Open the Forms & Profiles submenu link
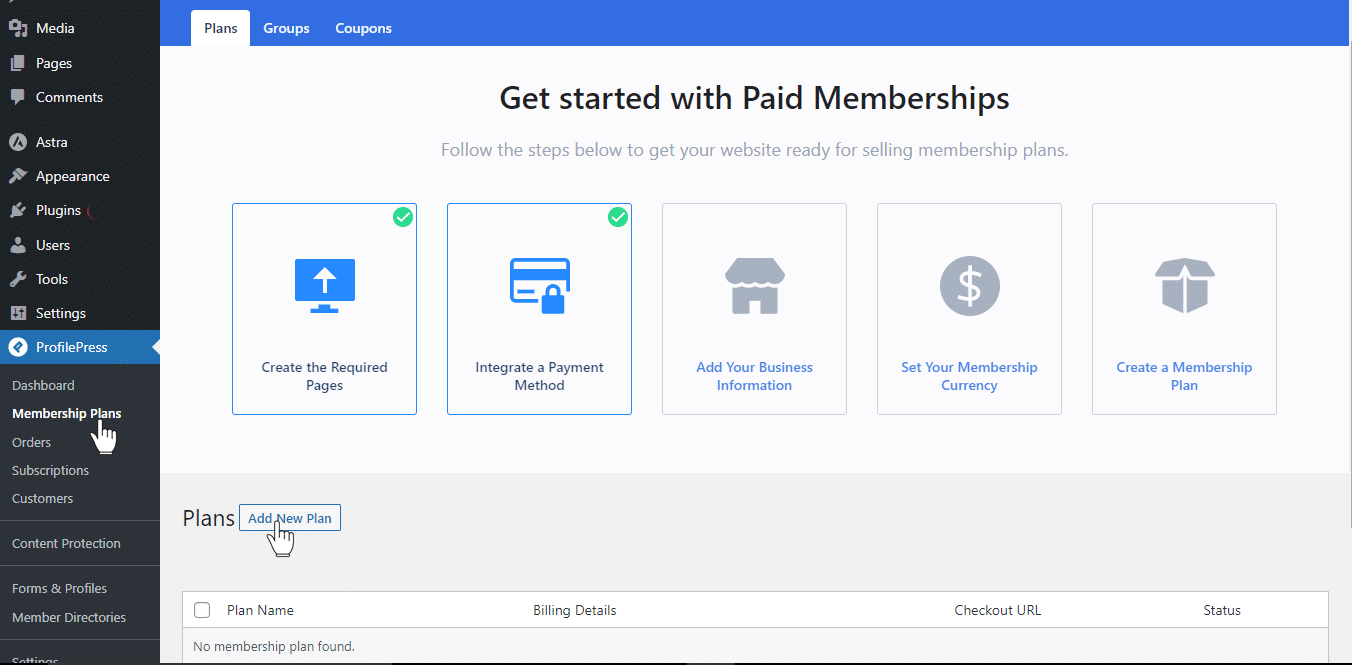Screen dimensions: 1352x665 59,588
